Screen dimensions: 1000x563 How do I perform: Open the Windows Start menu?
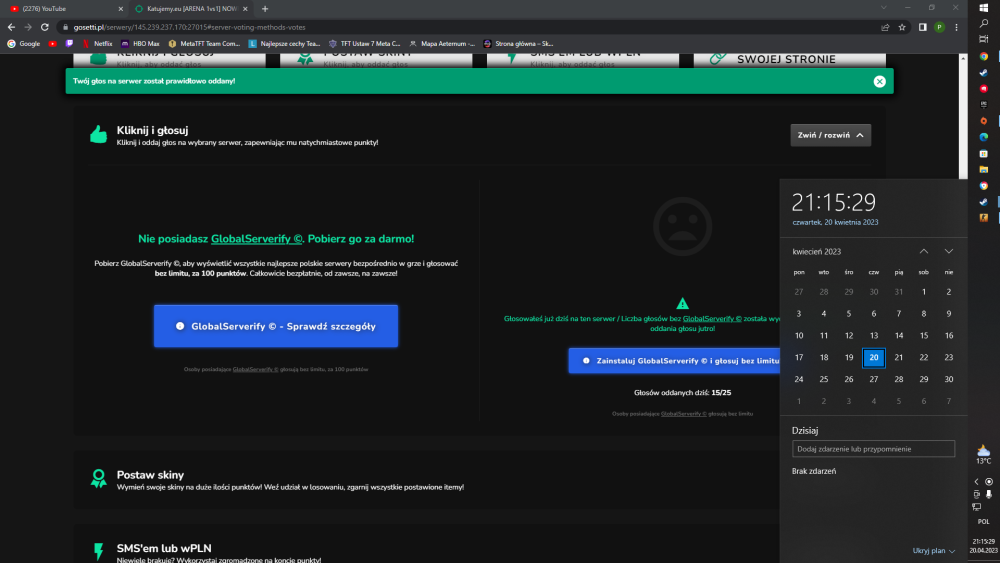tap(983, 8)
